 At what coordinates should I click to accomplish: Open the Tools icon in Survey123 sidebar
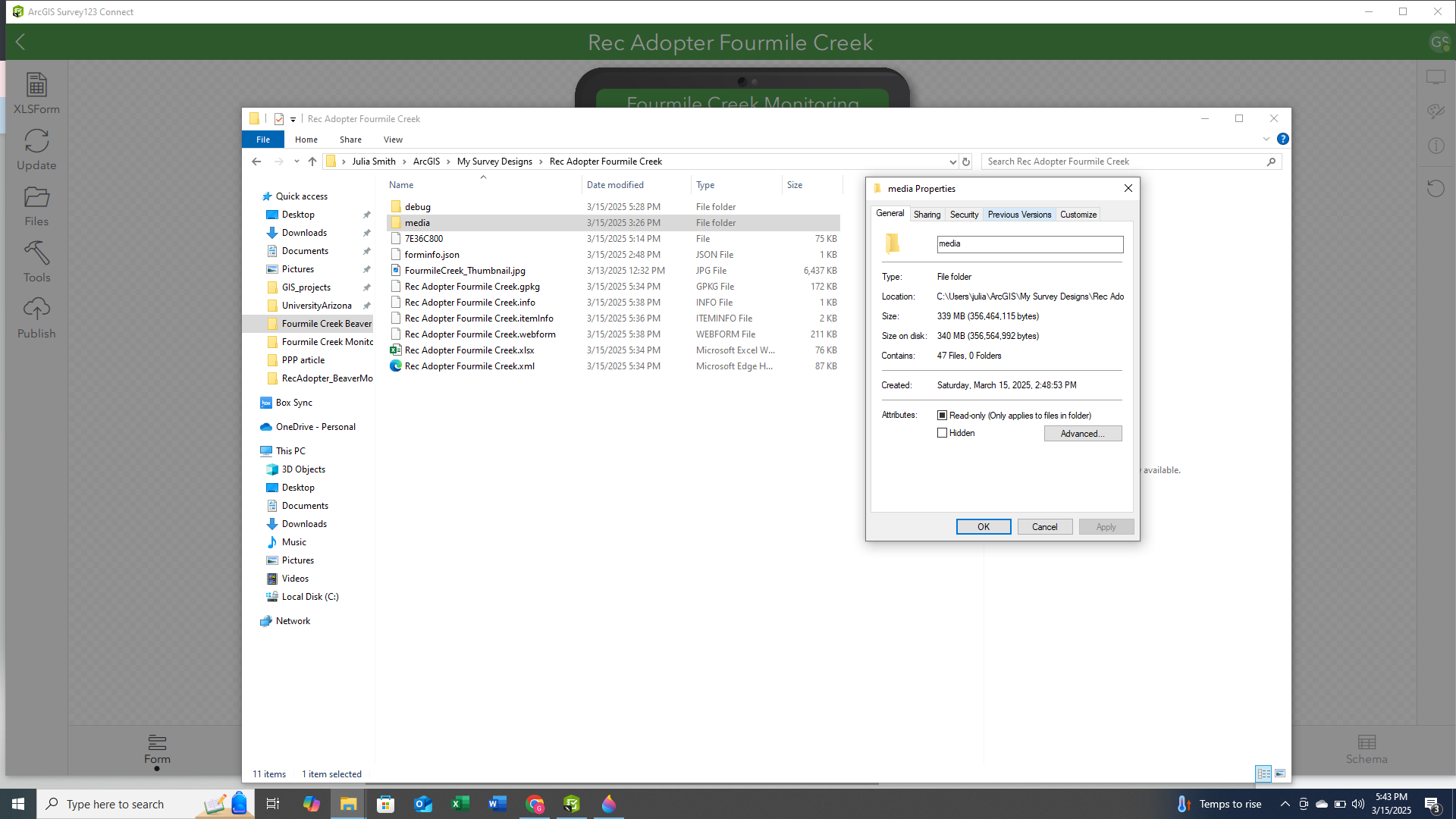tap(36, 262)
